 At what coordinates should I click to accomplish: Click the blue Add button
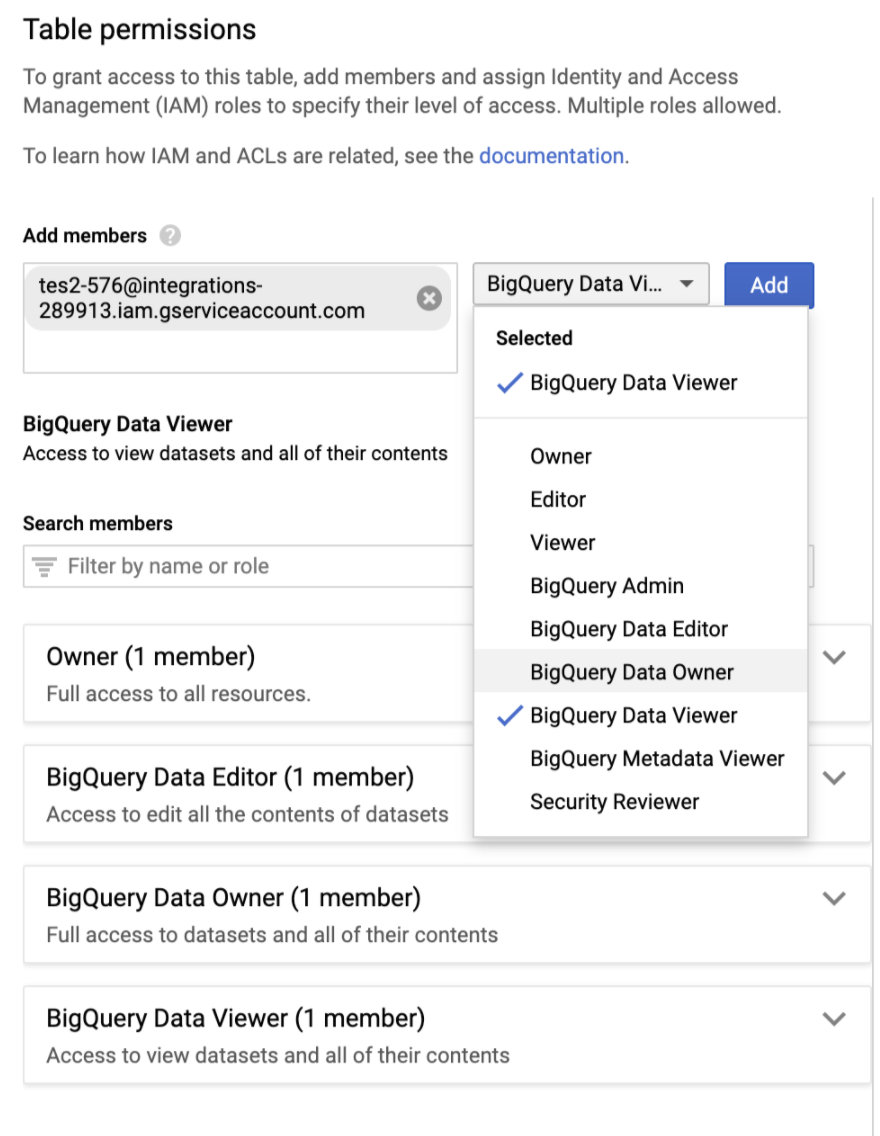point(768,285)
